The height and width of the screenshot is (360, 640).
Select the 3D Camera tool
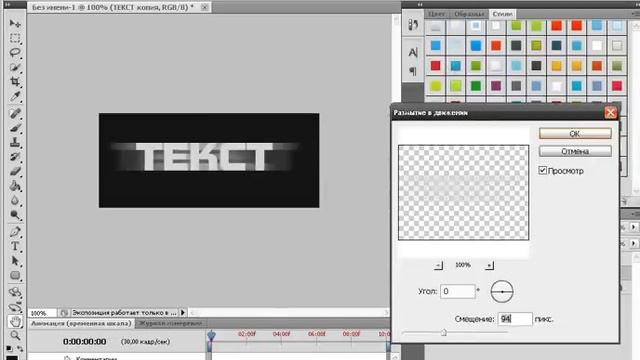point(15,307)
